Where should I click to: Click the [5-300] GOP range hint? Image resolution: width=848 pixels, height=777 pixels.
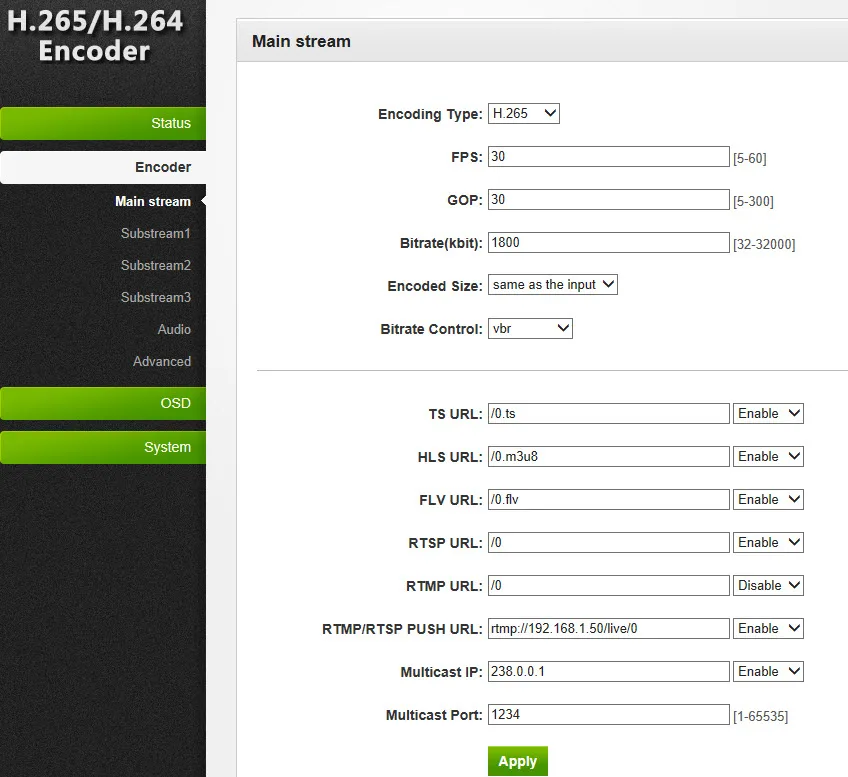pyautogui.click(x=753, y=202)
